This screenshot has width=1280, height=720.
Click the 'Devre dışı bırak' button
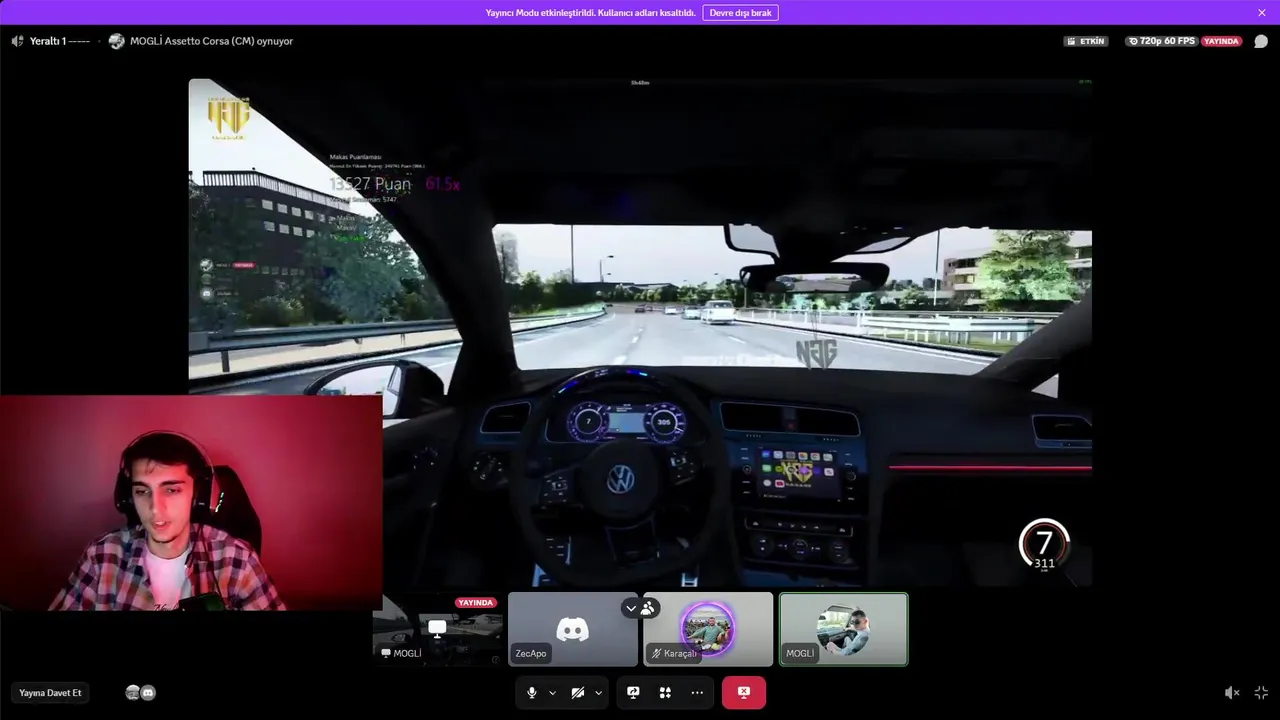click(740, 13)
